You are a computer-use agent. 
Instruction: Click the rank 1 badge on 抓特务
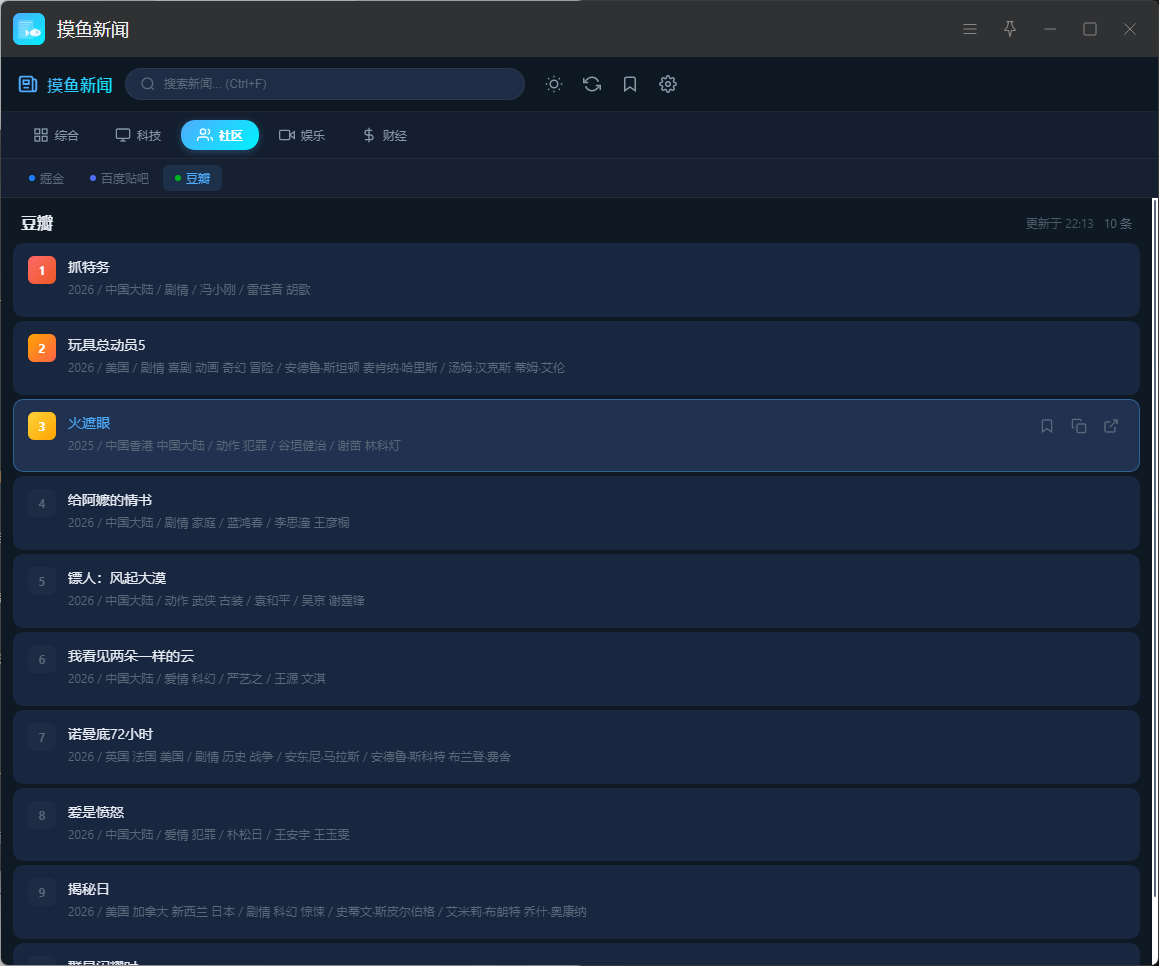(x=42, y=271)
